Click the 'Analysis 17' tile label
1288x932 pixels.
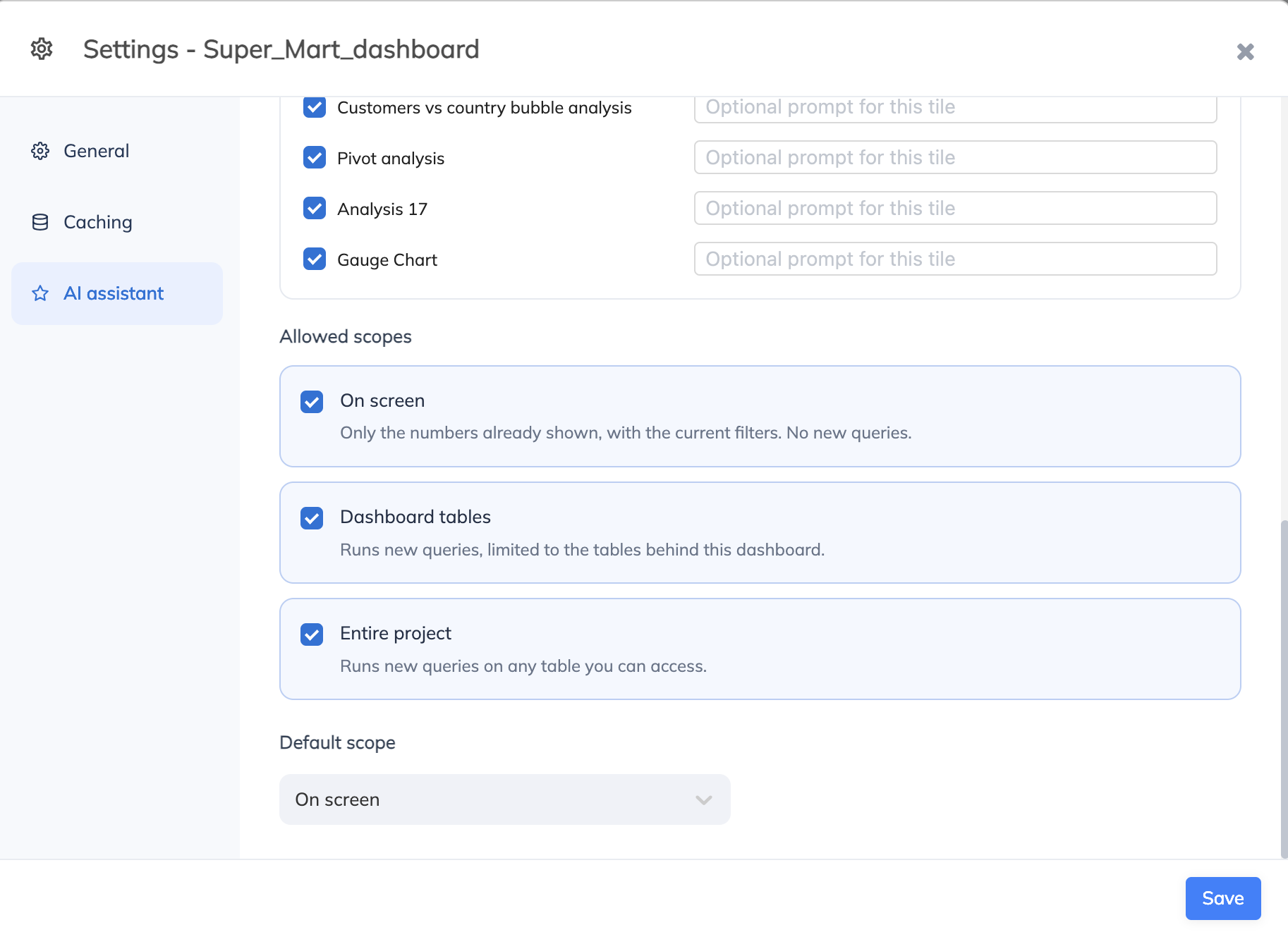tap(382, 209)
